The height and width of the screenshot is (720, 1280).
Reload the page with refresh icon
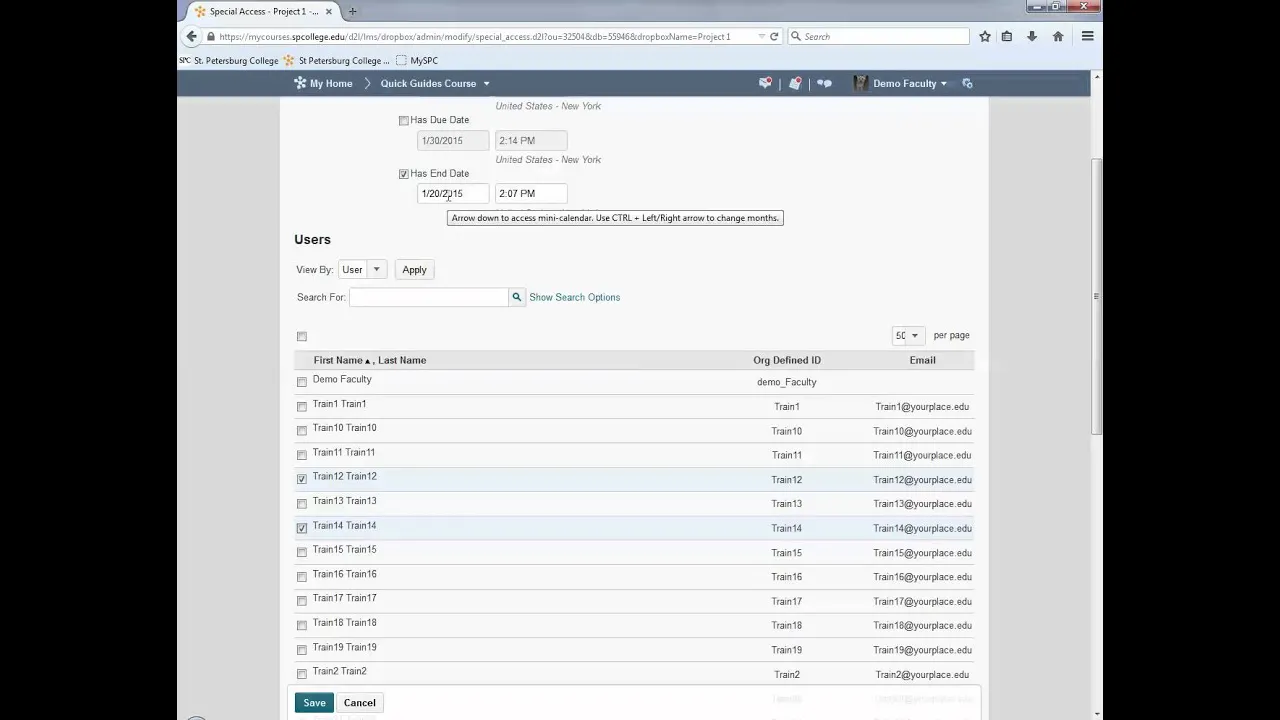774,36
